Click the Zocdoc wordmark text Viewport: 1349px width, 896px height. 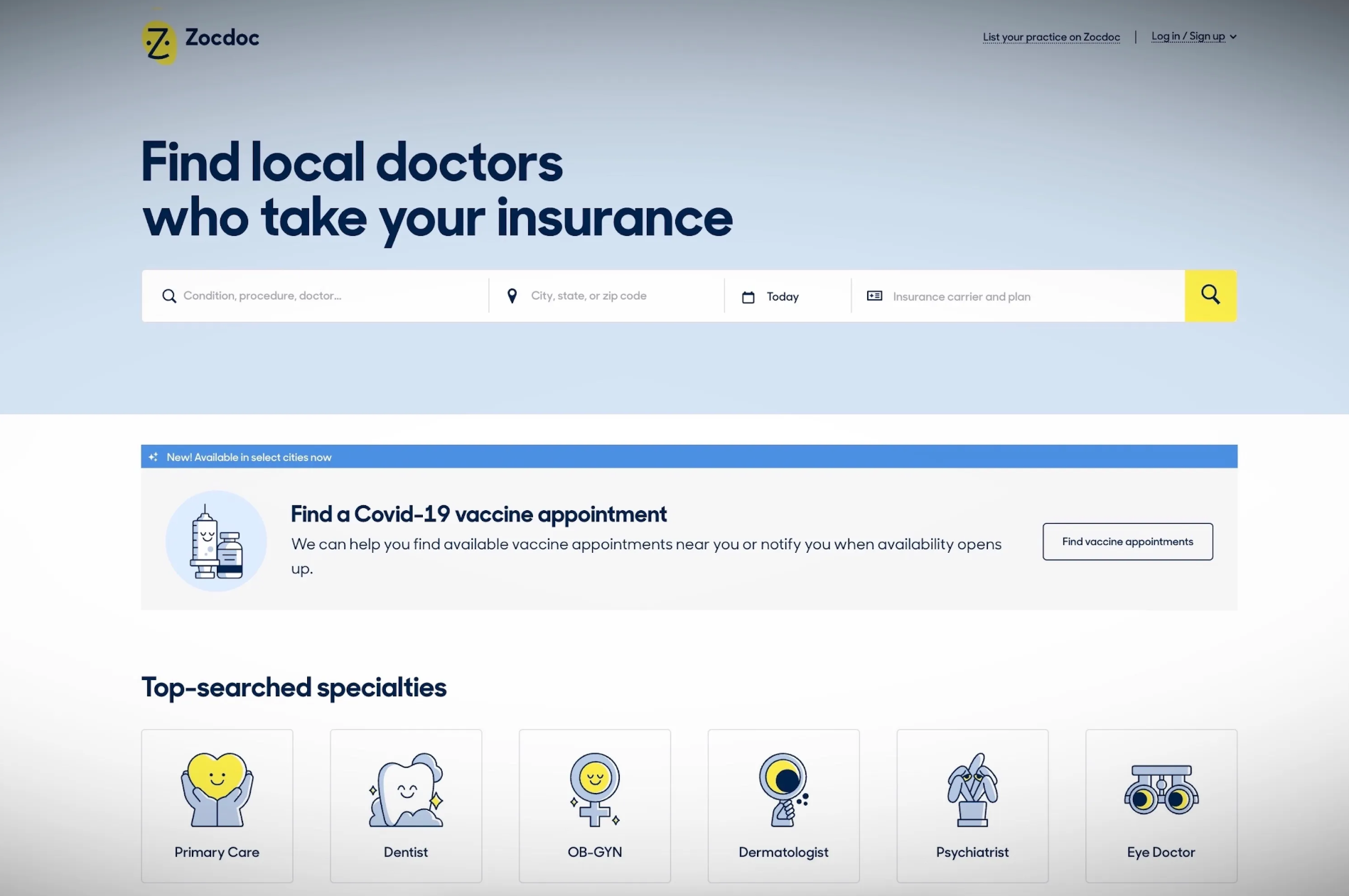[222, 38]
